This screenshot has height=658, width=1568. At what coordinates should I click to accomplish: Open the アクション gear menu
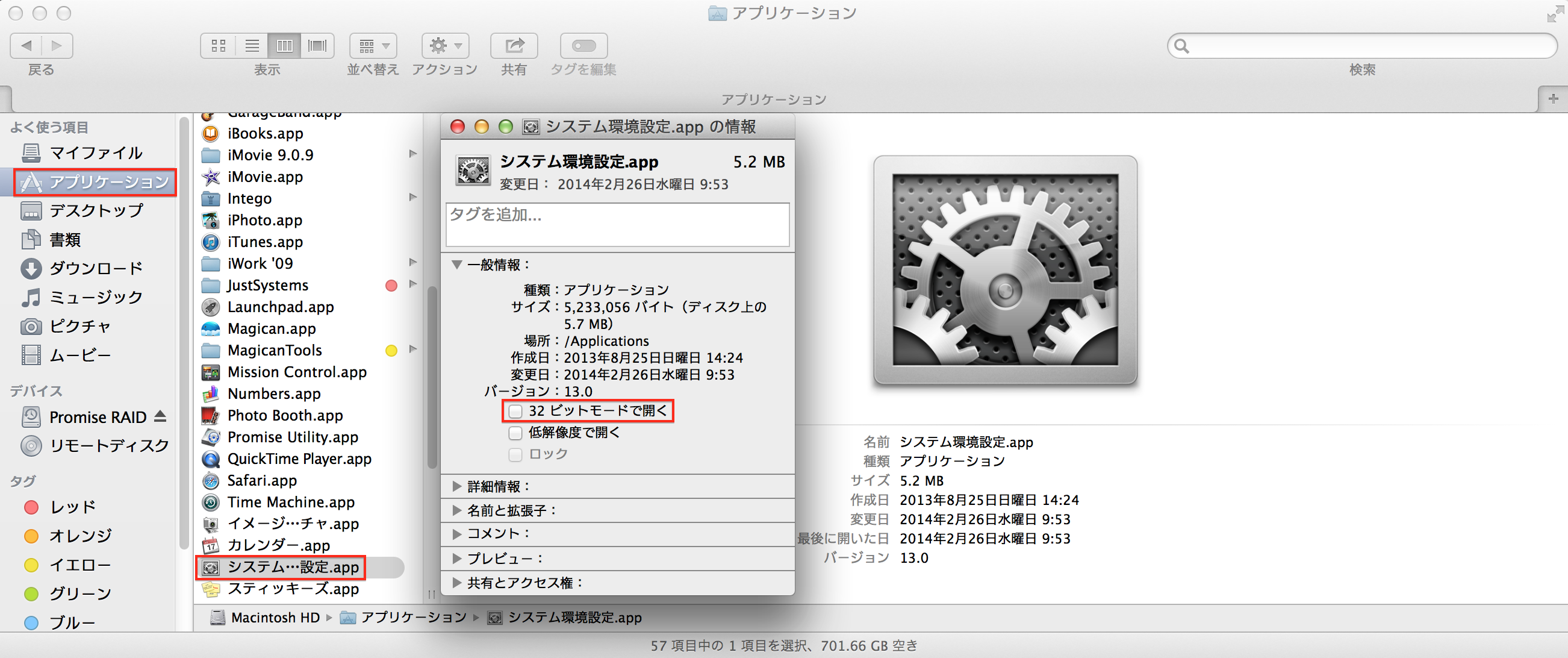(445, 46)
